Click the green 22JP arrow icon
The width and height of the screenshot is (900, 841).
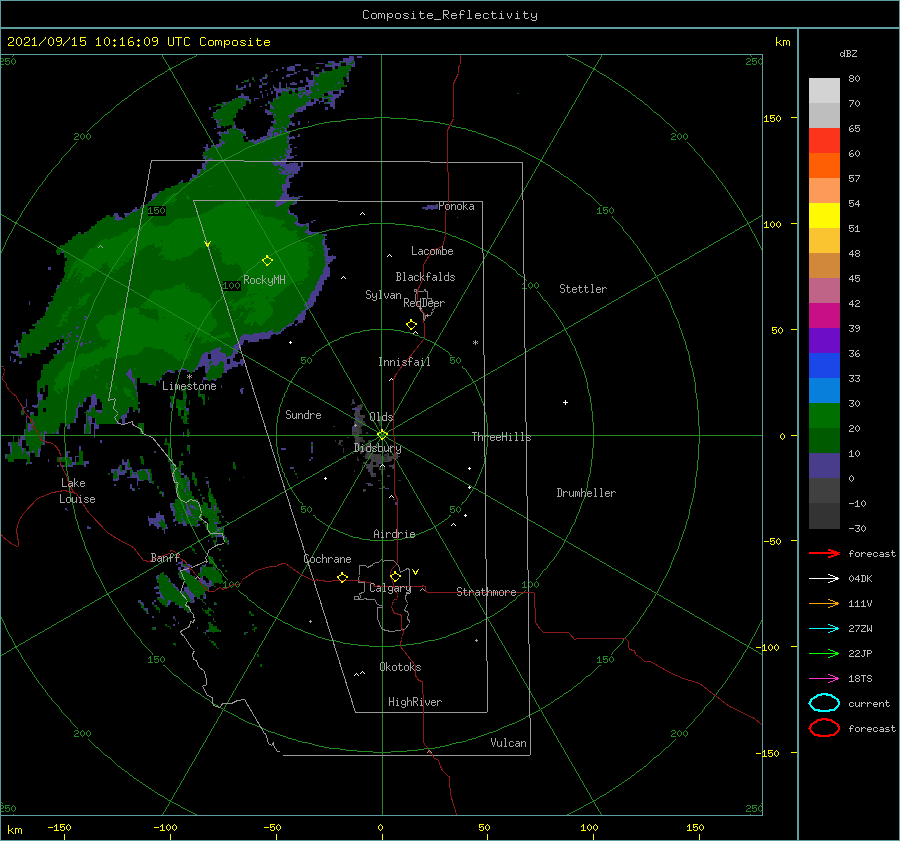pos(824,653)
